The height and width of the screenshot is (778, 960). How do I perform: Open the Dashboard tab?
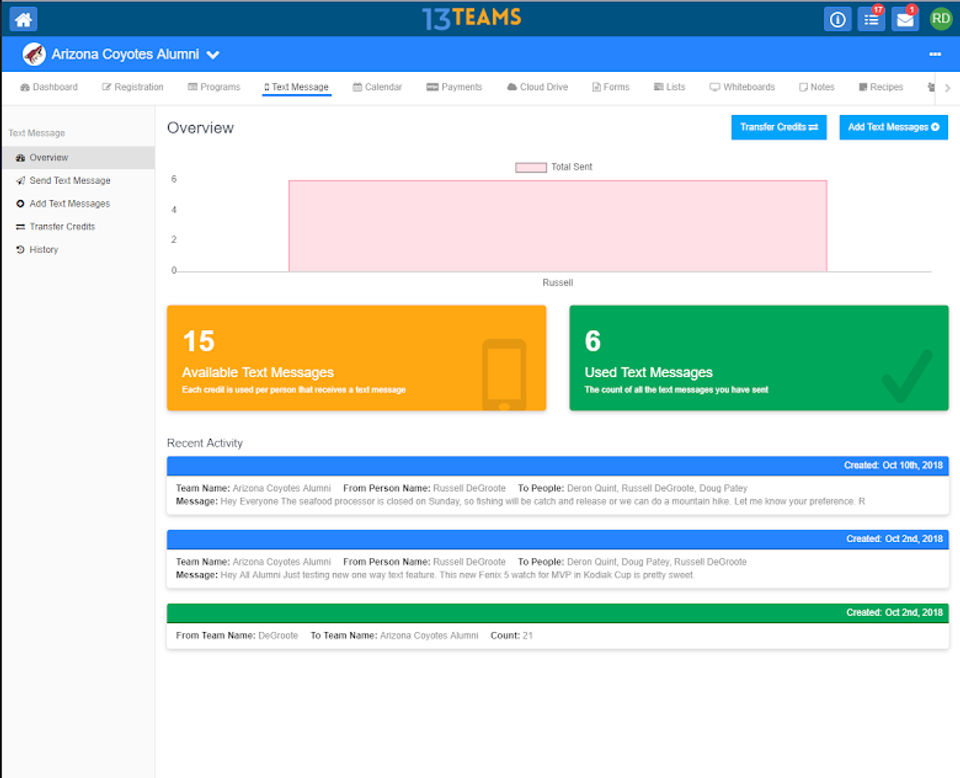coord(49,87)
